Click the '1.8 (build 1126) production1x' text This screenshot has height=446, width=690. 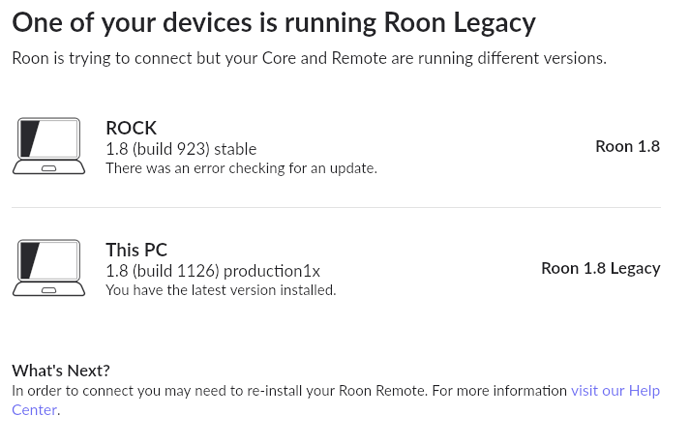213,271
